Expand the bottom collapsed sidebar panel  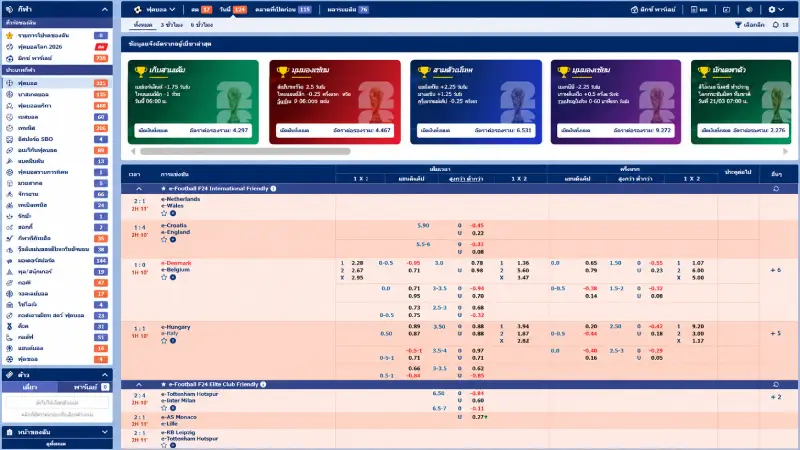57,432
